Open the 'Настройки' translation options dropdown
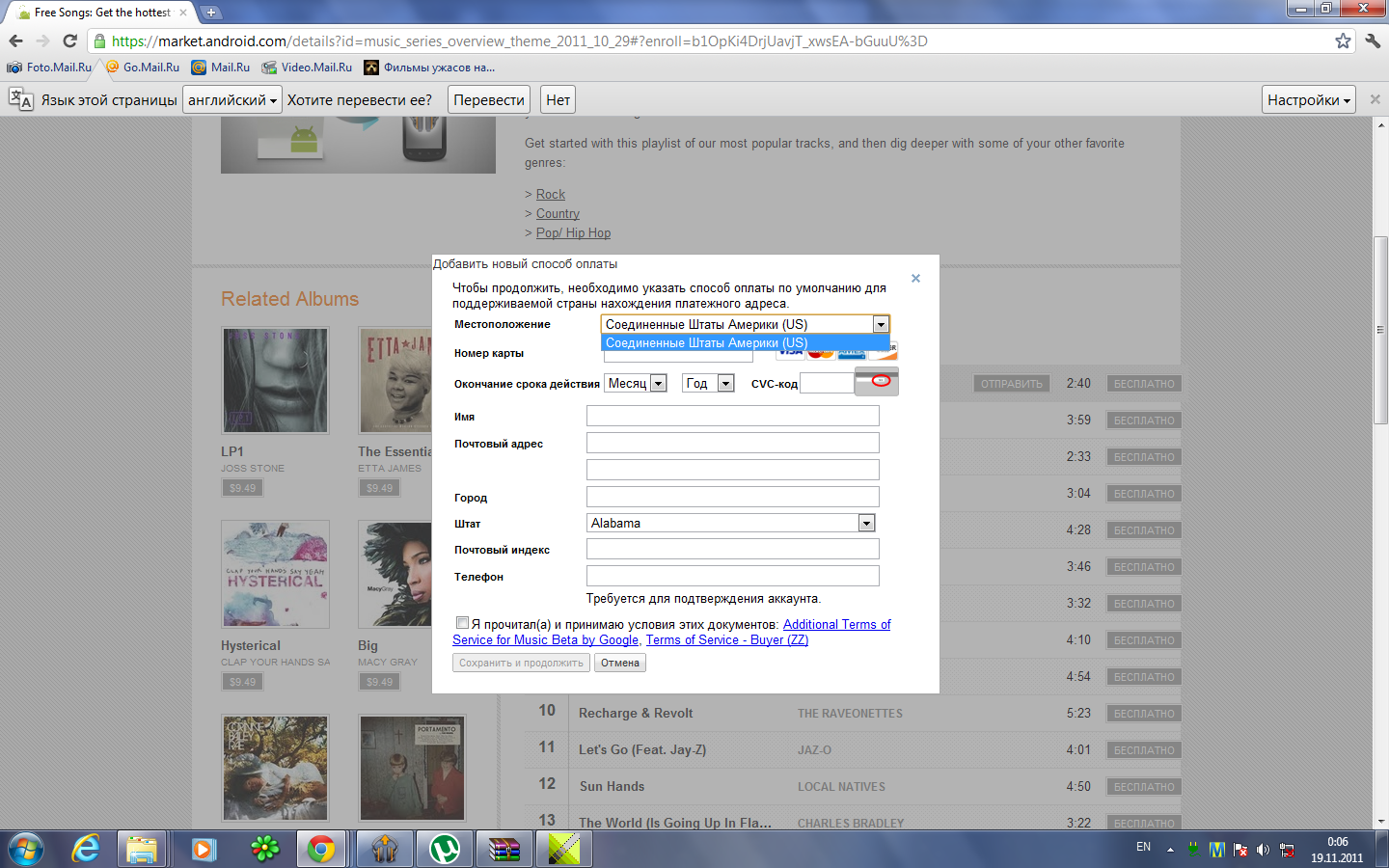The image size is (1389, 868). click(x=1309, y=99)
